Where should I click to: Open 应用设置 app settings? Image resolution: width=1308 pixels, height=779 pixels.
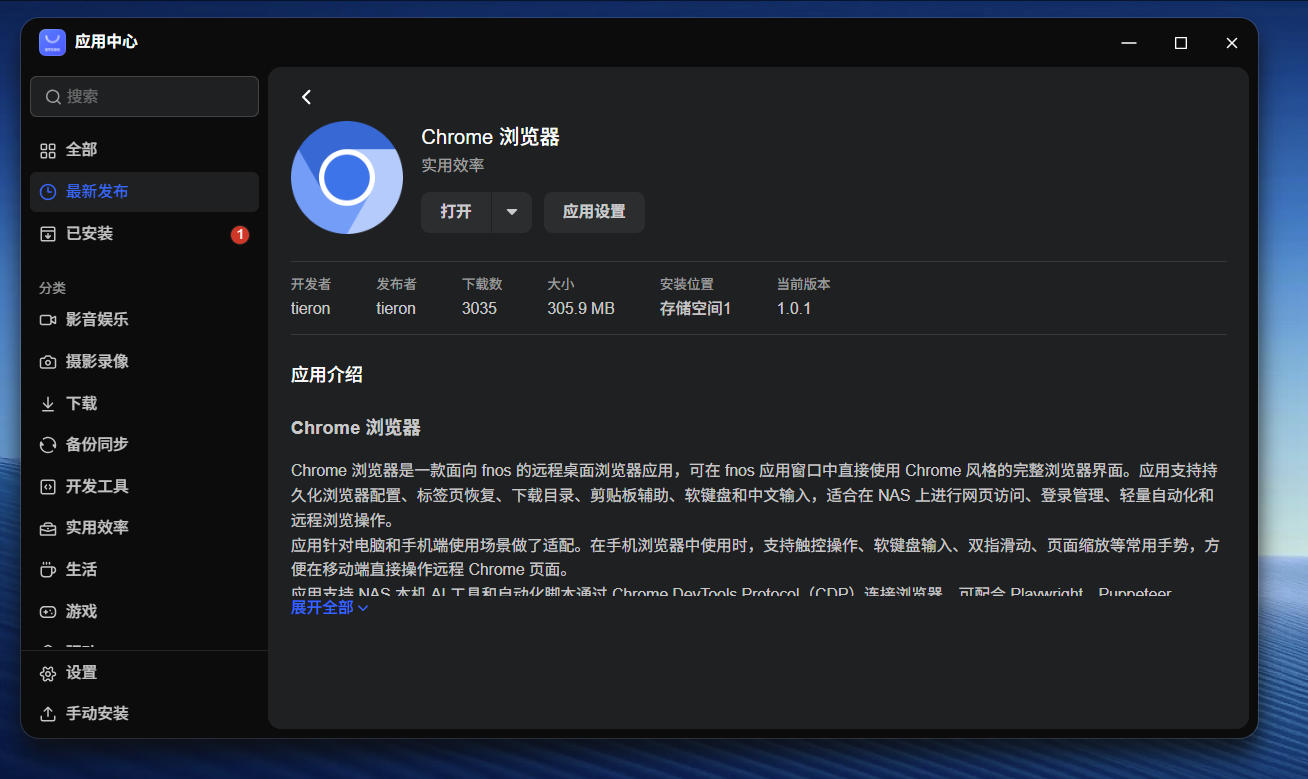pyautogui.click(x=594, y=212)
